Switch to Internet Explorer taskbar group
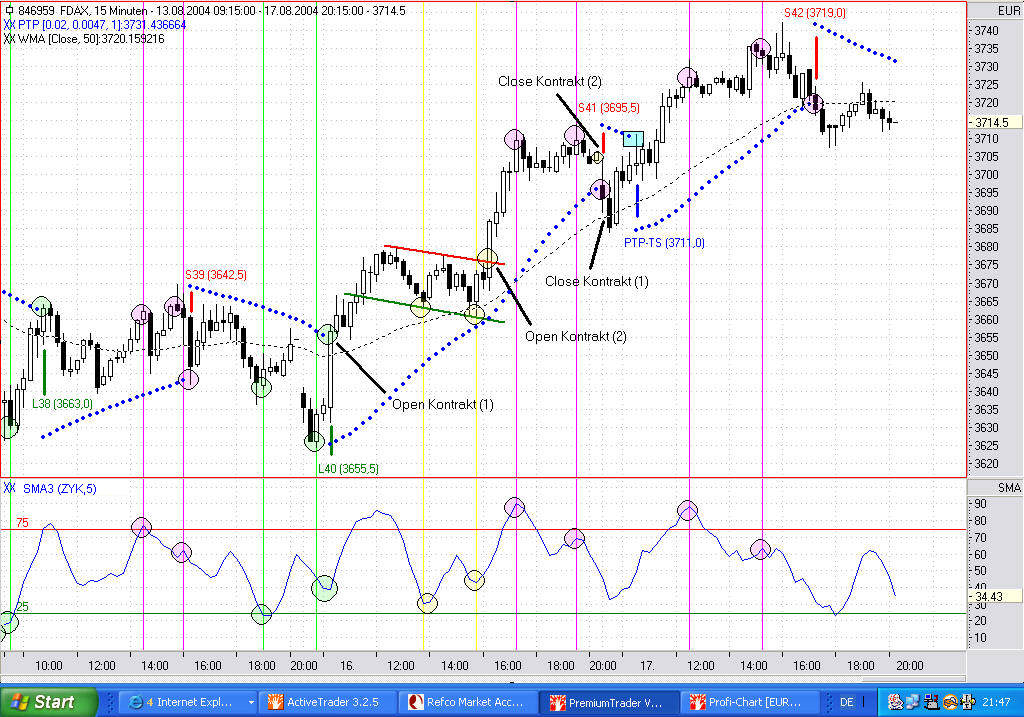The image size is (1024, 717). (x=189, y=702)
